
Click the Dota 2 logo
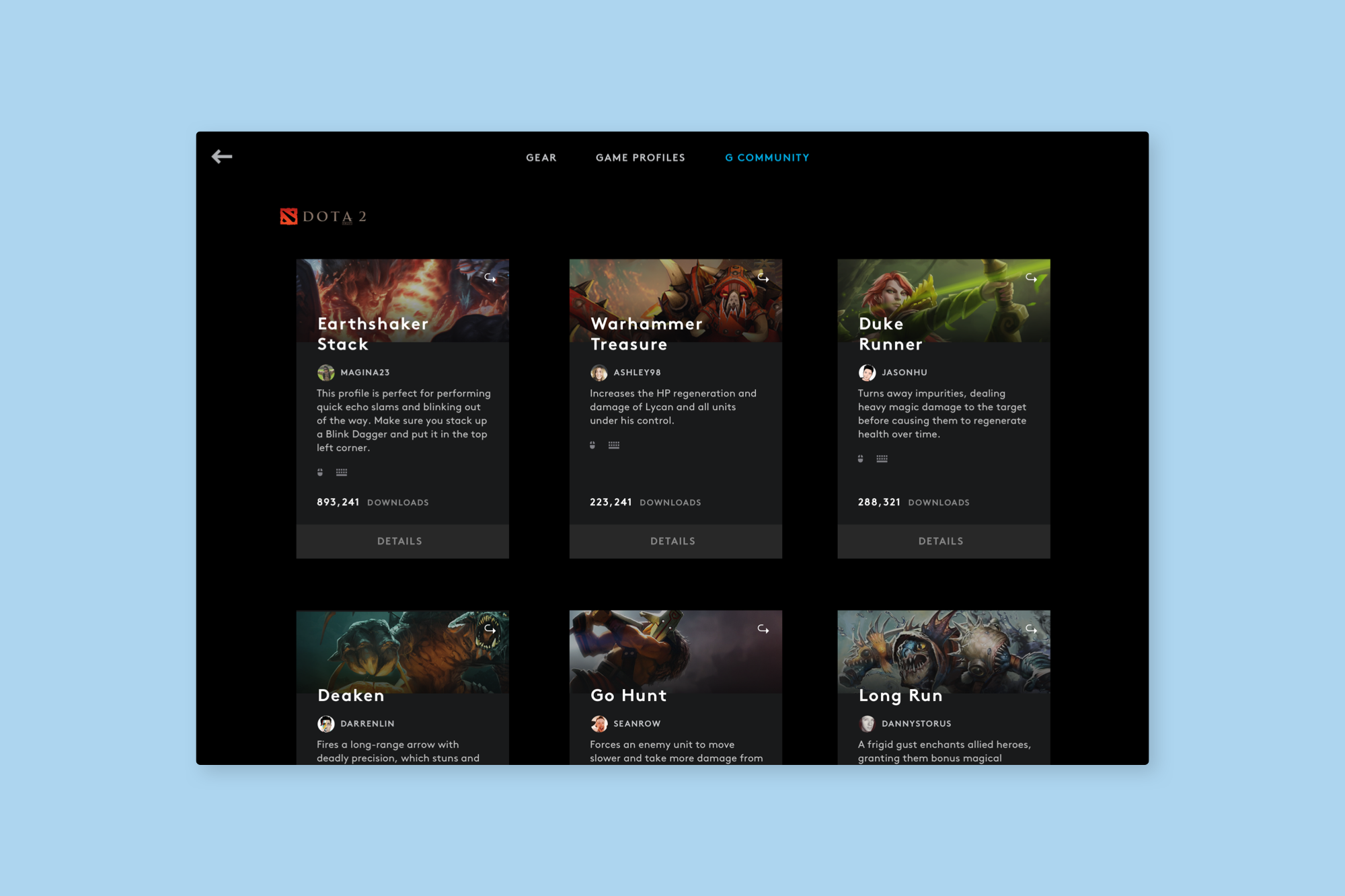click(323, 216)
